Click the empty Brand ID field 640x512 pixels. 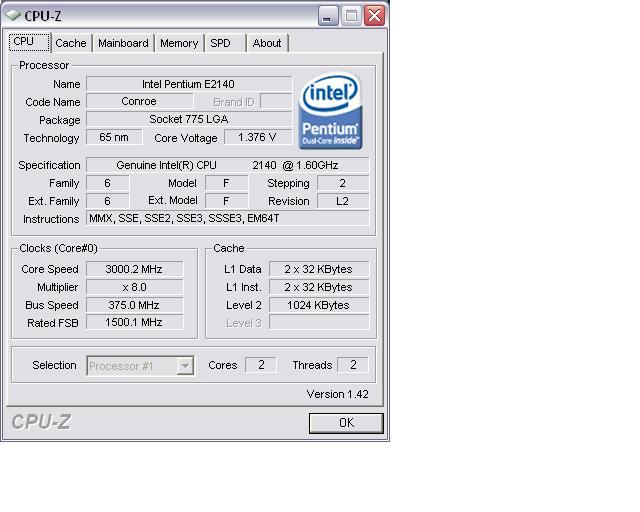pos(276,101)
